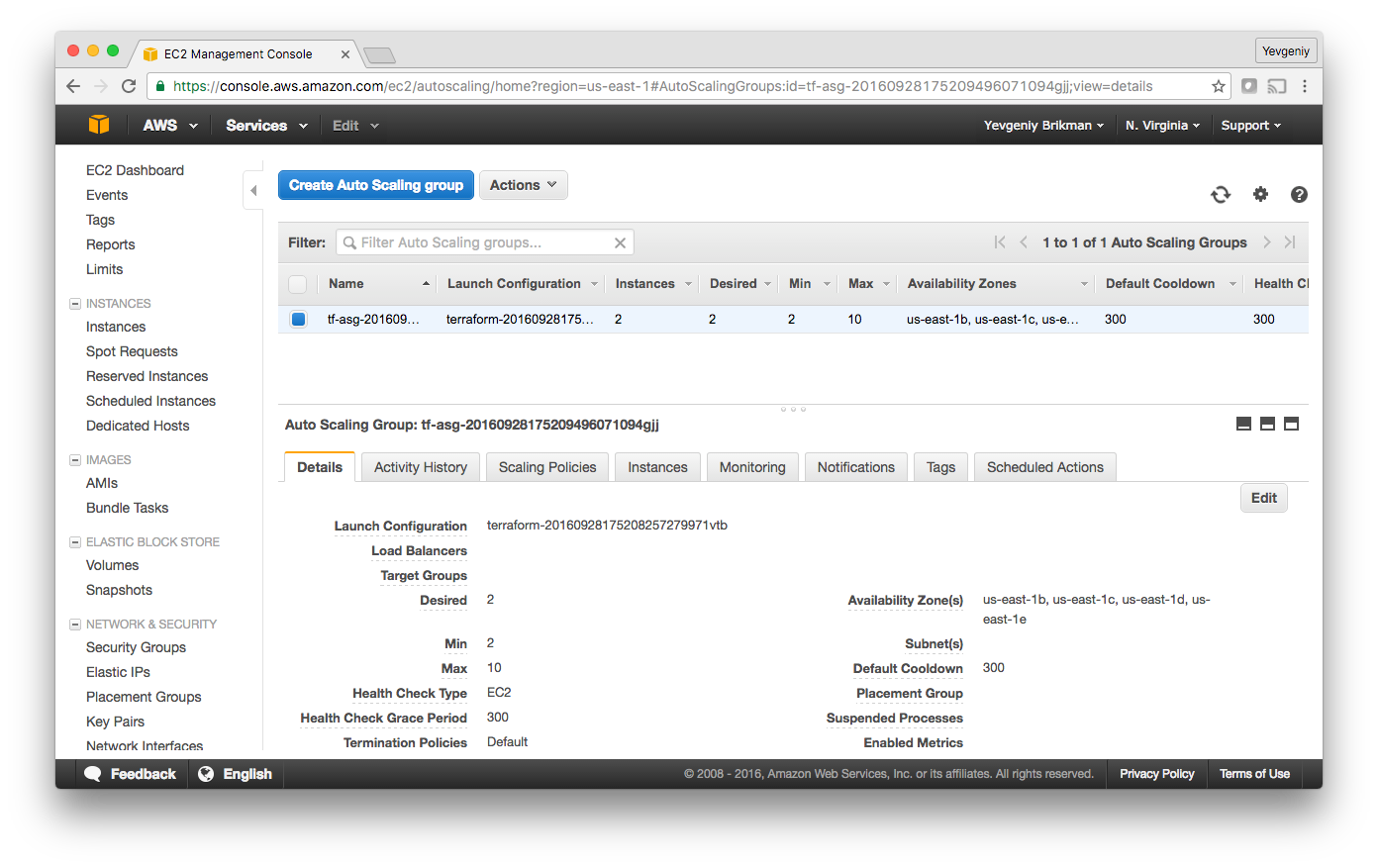Refresh the Auto Scaling groups list
1378x868 pixels.
(x=1221, y=195)
